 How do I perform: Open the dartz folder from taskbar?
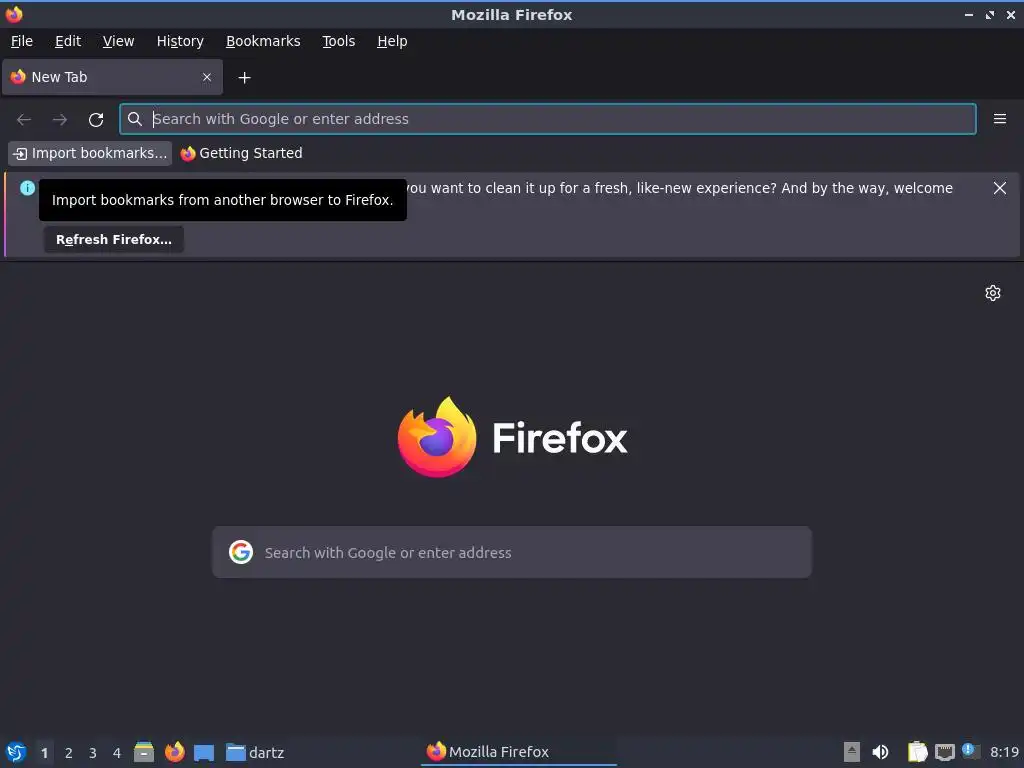pos(255,752)
